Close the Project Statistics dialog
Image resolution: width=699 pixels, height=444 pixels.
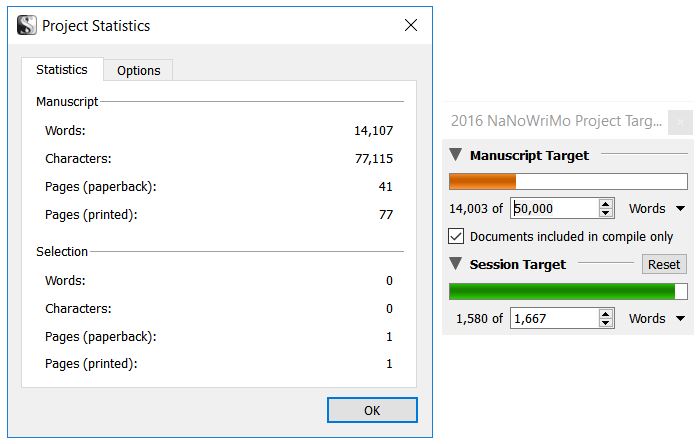point(411,25)
